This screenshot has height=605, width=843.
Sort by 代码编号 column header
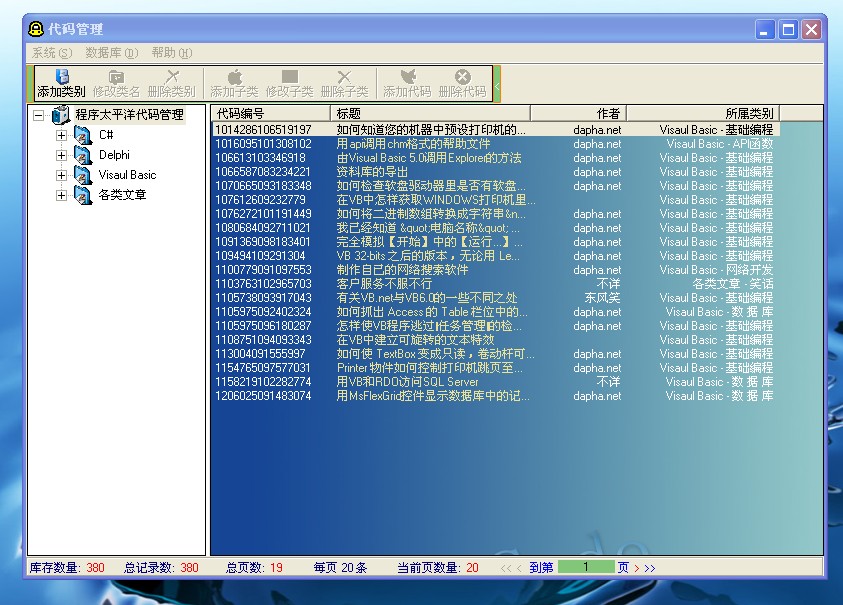point(270,113)
